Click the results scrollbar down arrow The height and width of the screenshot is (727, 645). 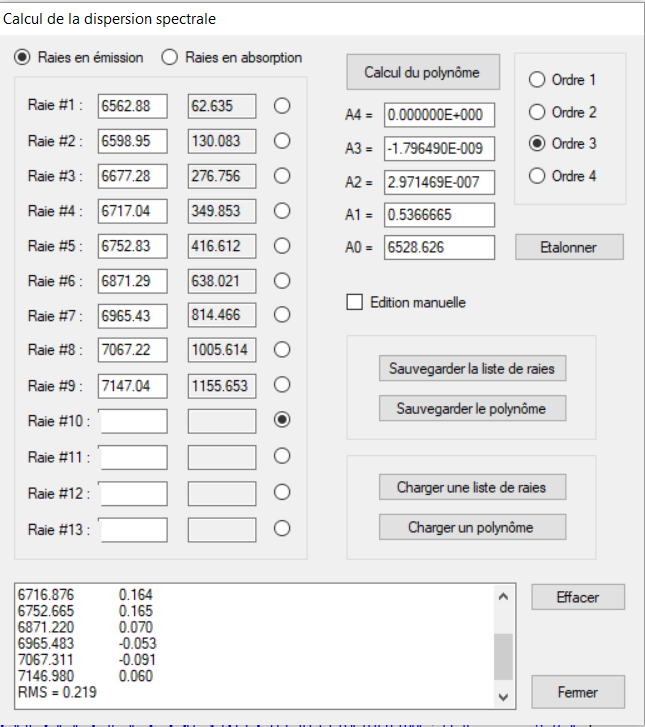coord(503,695)
